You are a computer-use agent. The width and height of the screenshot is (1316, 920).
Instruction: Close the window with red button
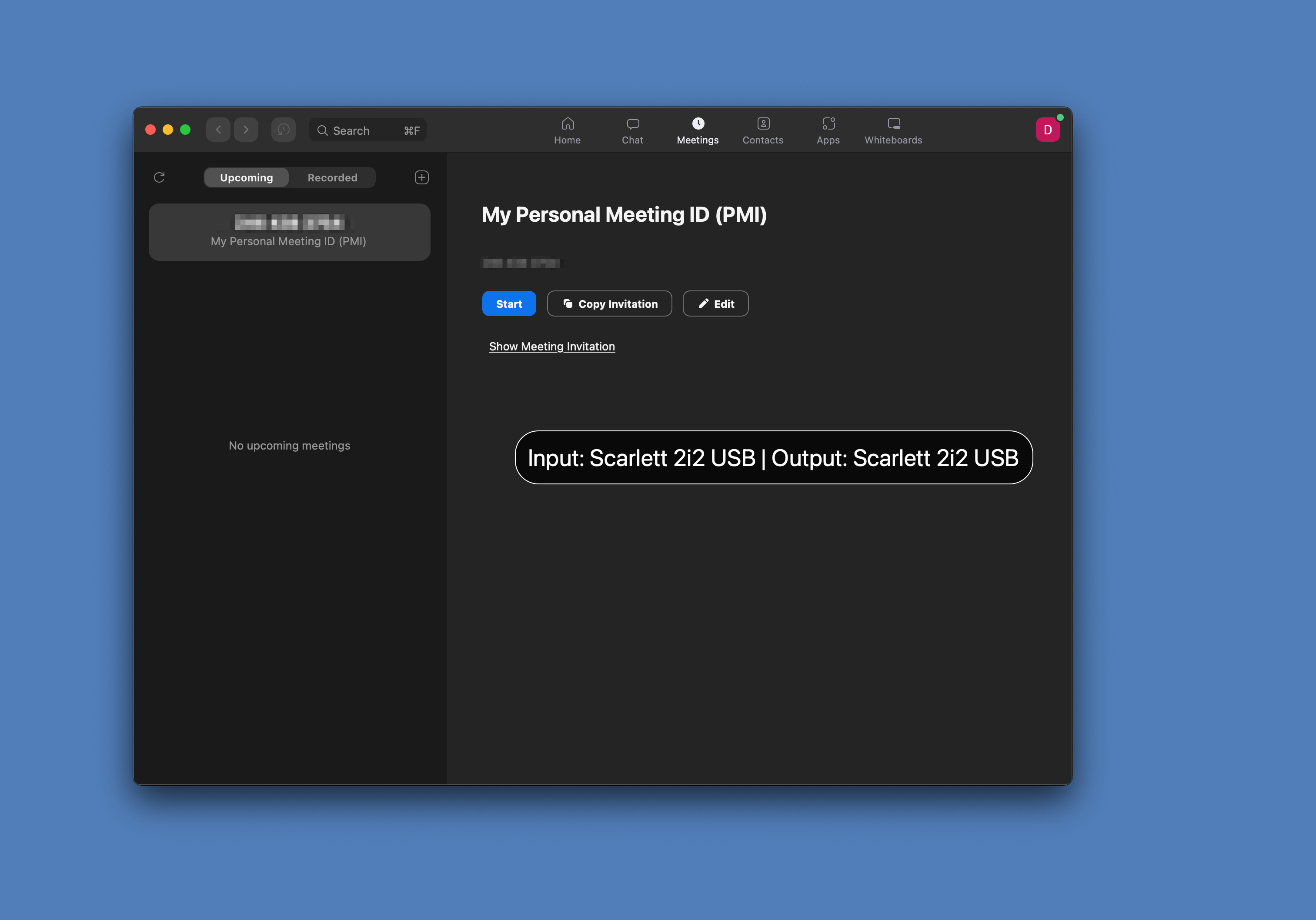151,130
